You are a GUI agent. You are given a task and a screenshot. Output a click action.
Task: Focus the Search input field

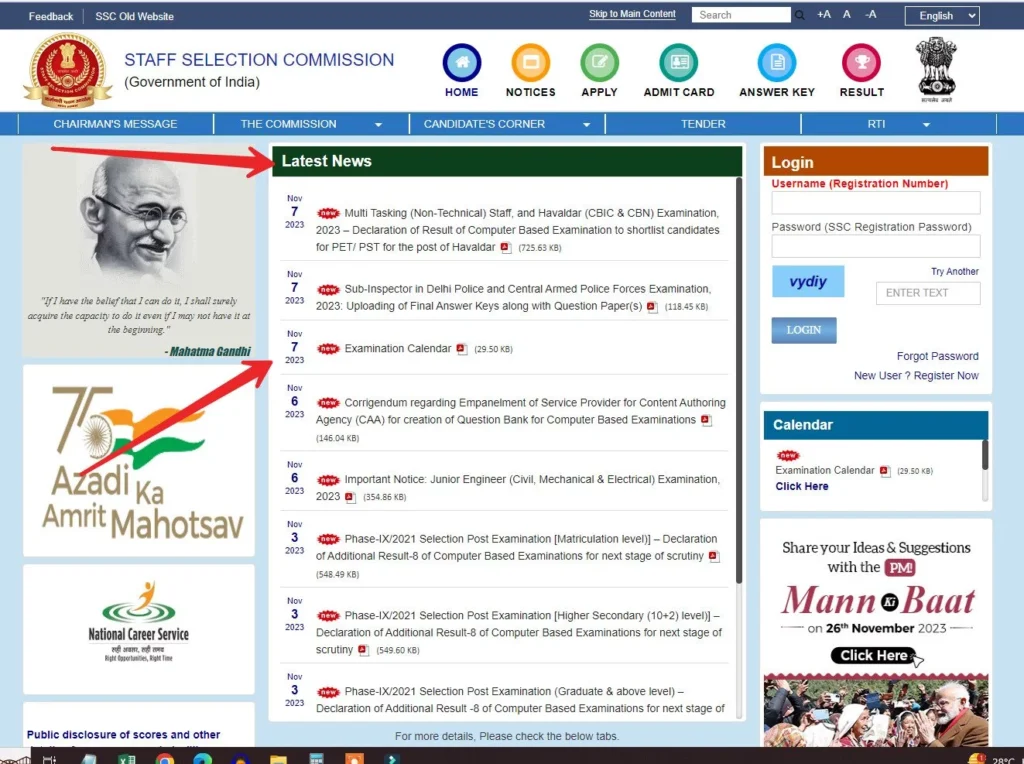[741, 15]
